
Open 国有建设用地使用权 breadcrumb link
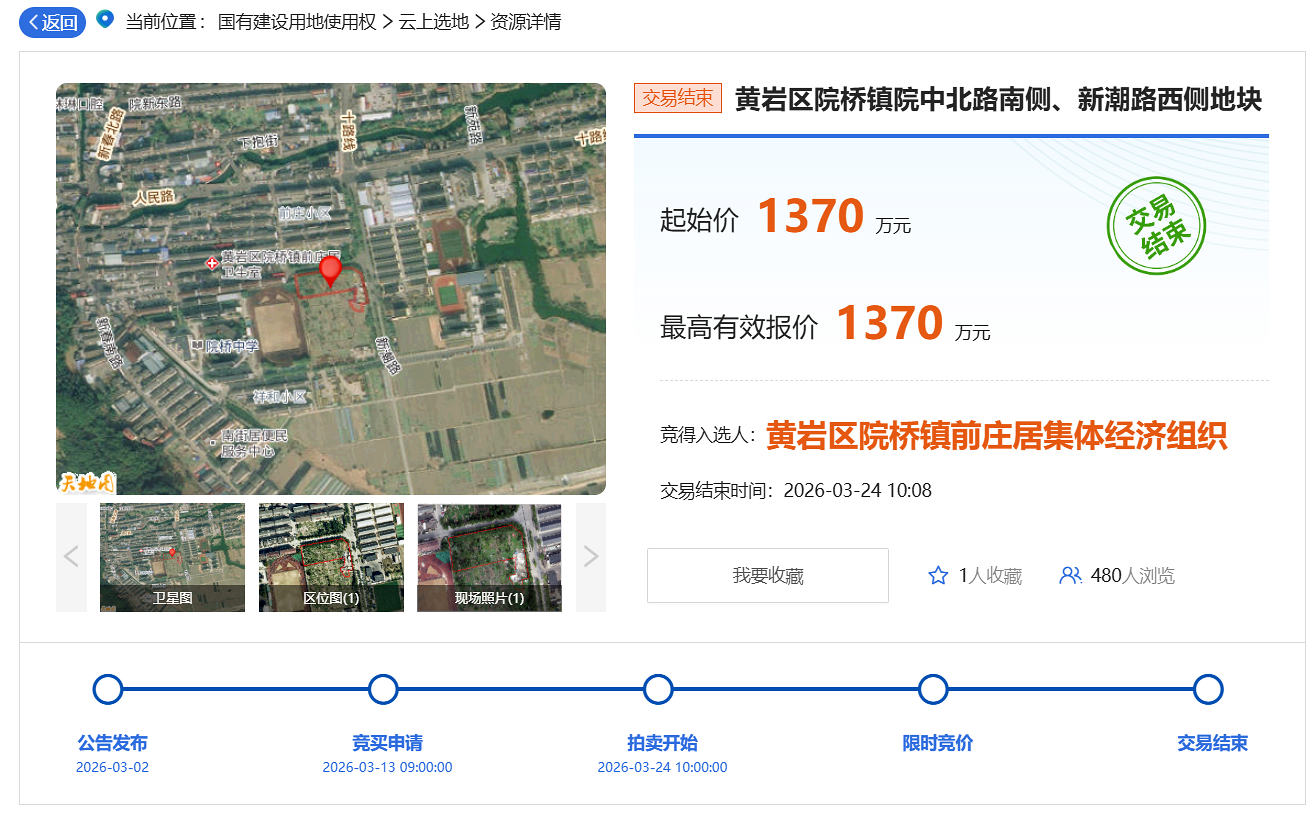pyautogui.click(x=297, y=22)
